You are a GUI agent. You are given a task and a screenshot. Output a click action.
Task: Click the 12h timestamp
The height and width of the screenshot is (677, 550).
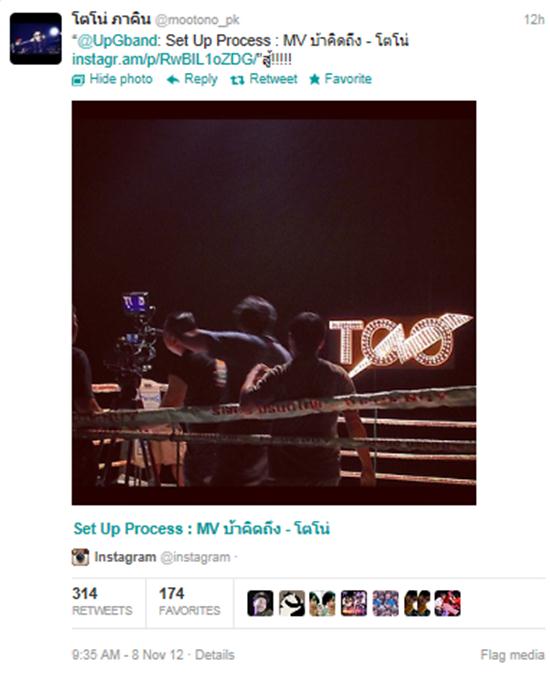534,20
